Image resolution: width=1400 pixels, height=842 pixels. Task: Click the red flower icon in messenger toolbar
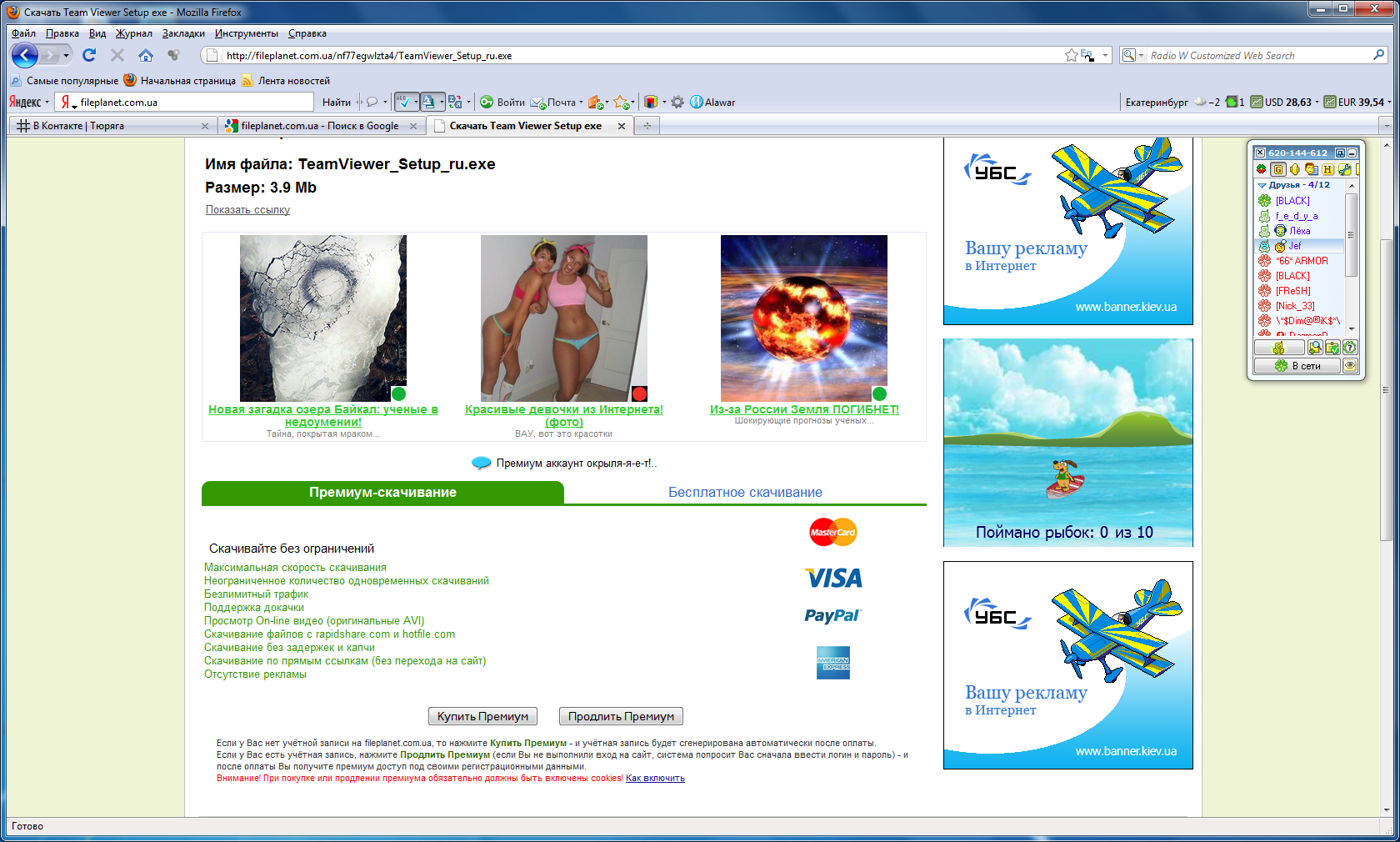[x=1261, y=169]
